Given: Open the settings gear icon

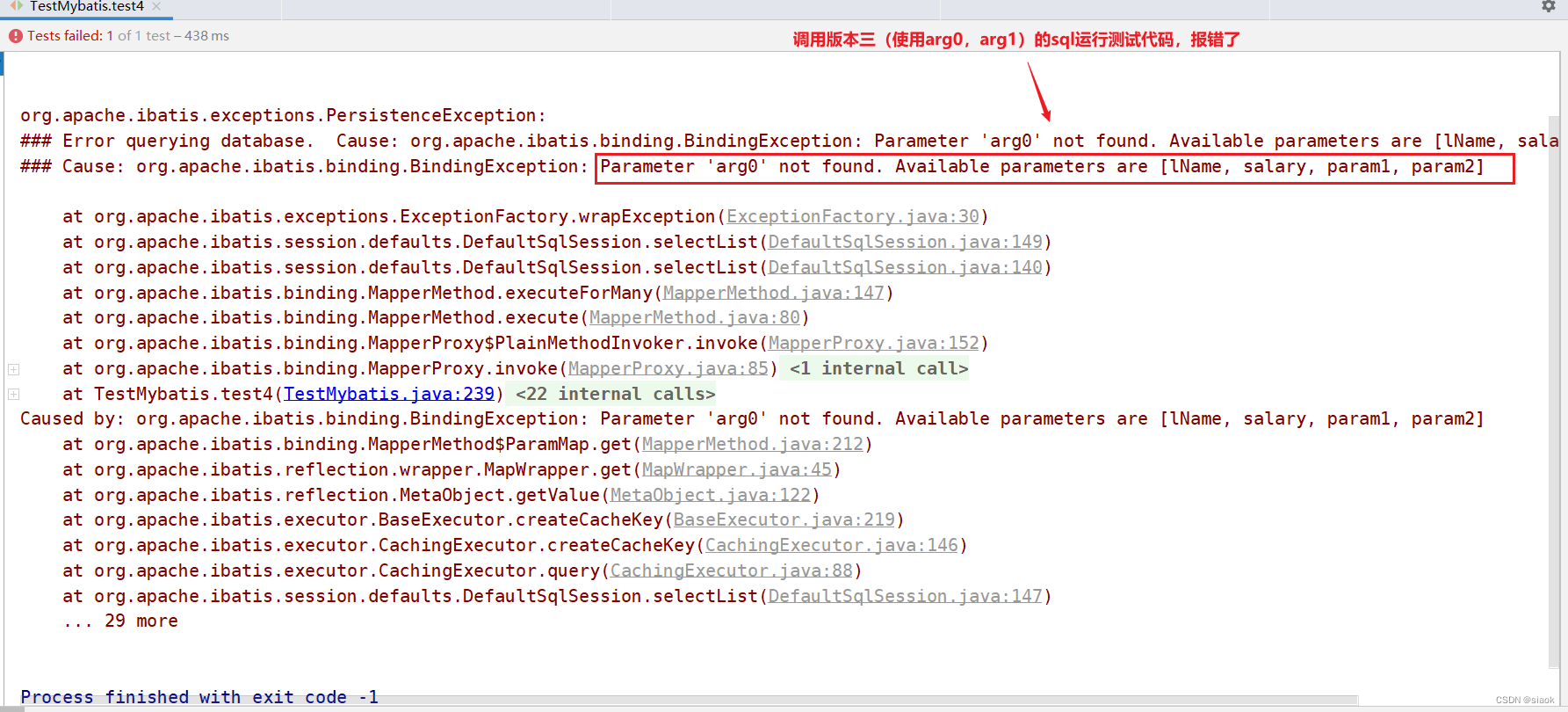Looking at the screenshot, I should click(x=1549, y=6).
